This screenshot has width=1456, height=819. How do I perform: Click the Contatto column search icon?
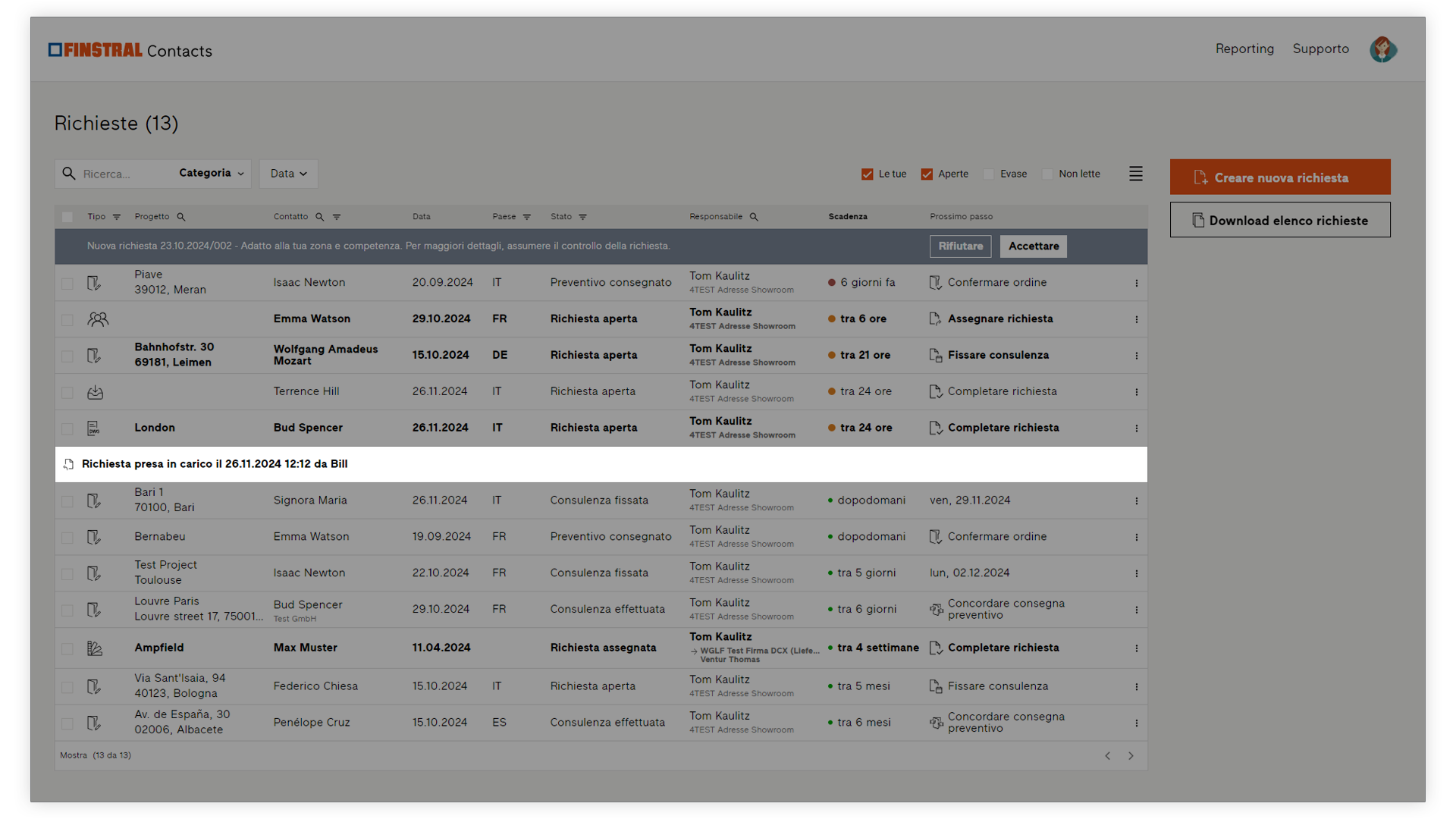coord(320,217)
